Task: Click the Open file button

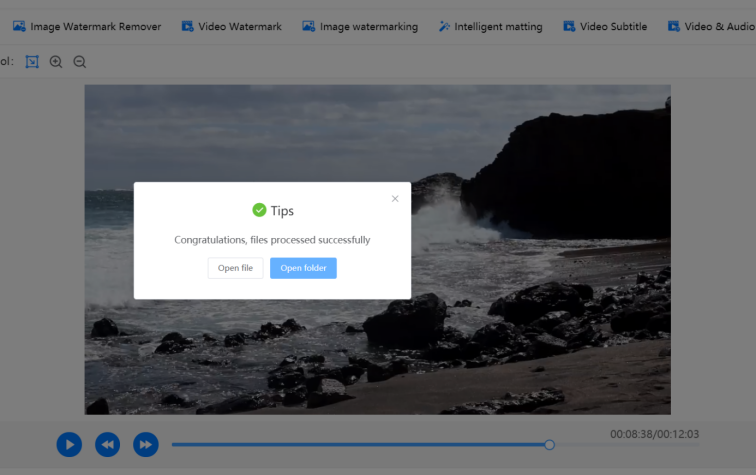Action: point(235,268)
